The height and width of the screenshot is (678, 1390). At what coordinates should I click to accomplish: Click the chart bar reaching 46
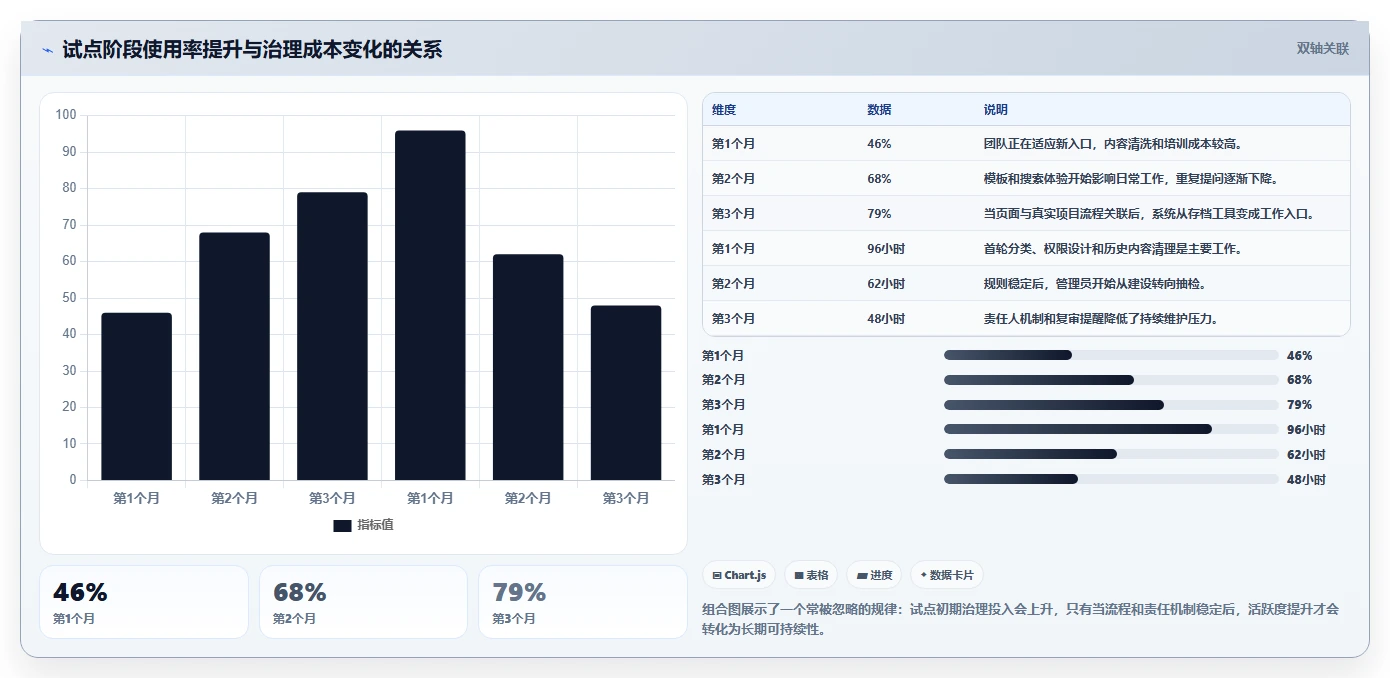136,397
